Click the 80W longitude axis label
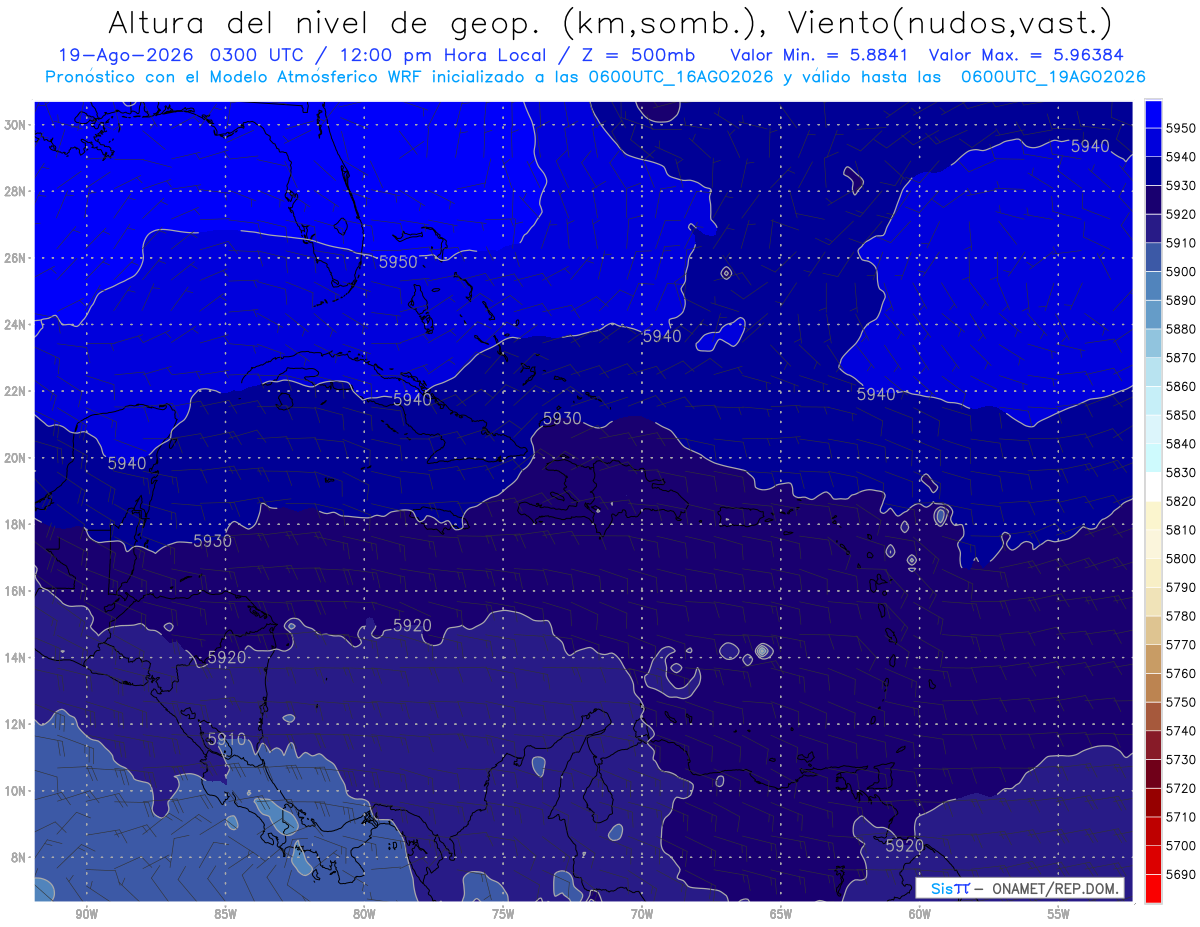The image size is (1200, 927). [365, 914]
